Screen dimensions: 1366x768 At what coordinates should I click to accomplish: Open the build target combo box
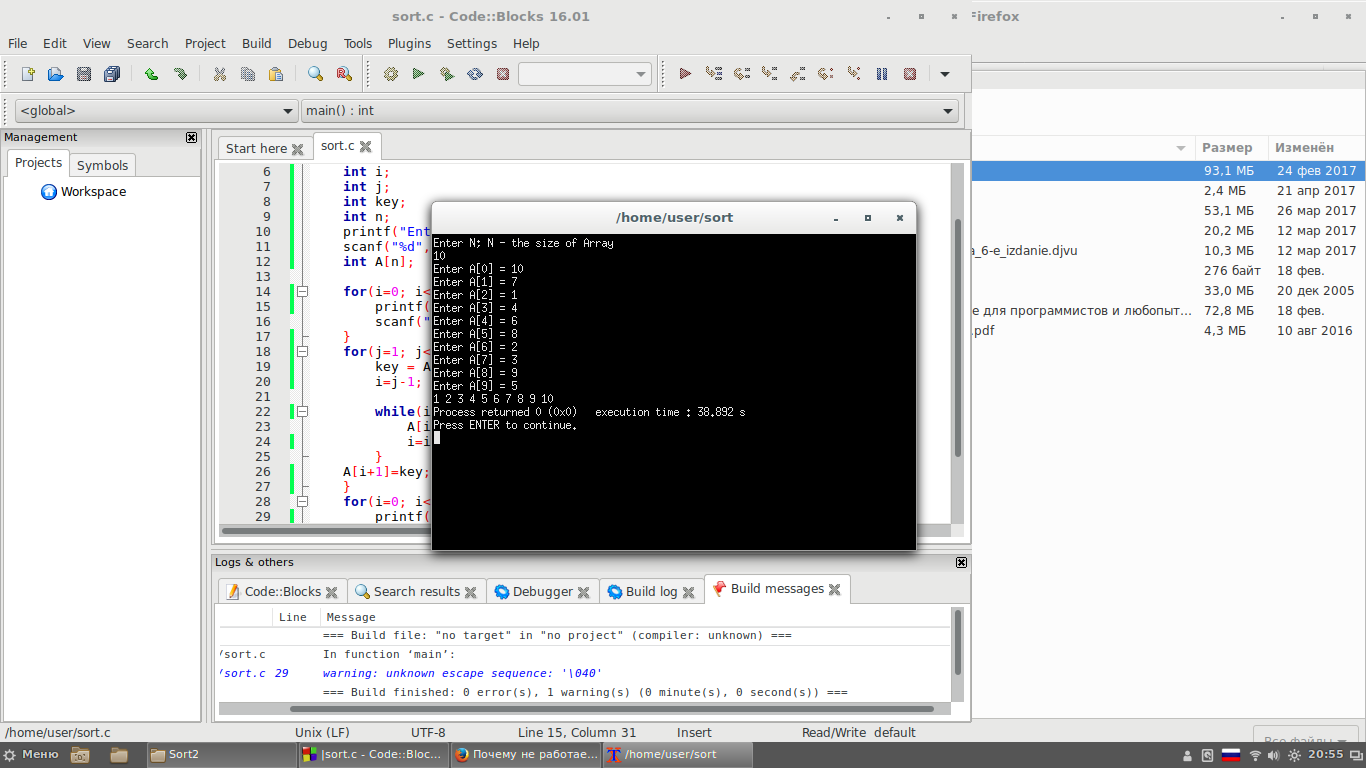585,74
